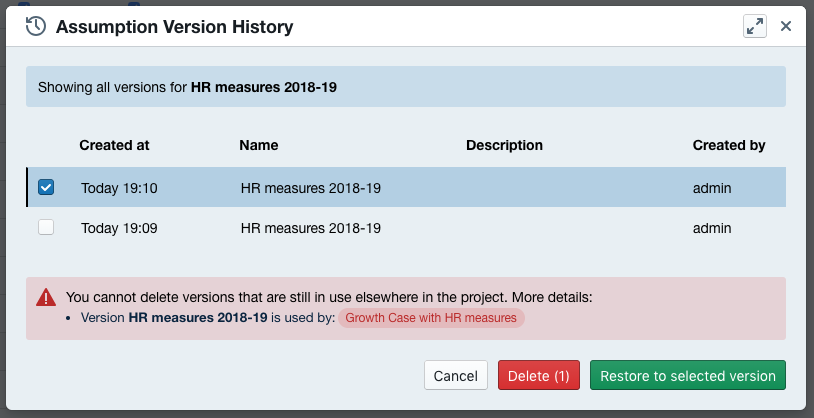Click Restore to selected version
The height and width of the screenshot is (418, 814).
coord(687,376)
